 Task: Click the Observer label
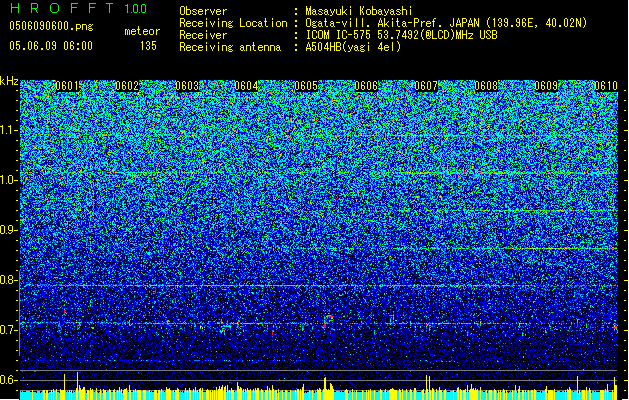click(203, 11)
